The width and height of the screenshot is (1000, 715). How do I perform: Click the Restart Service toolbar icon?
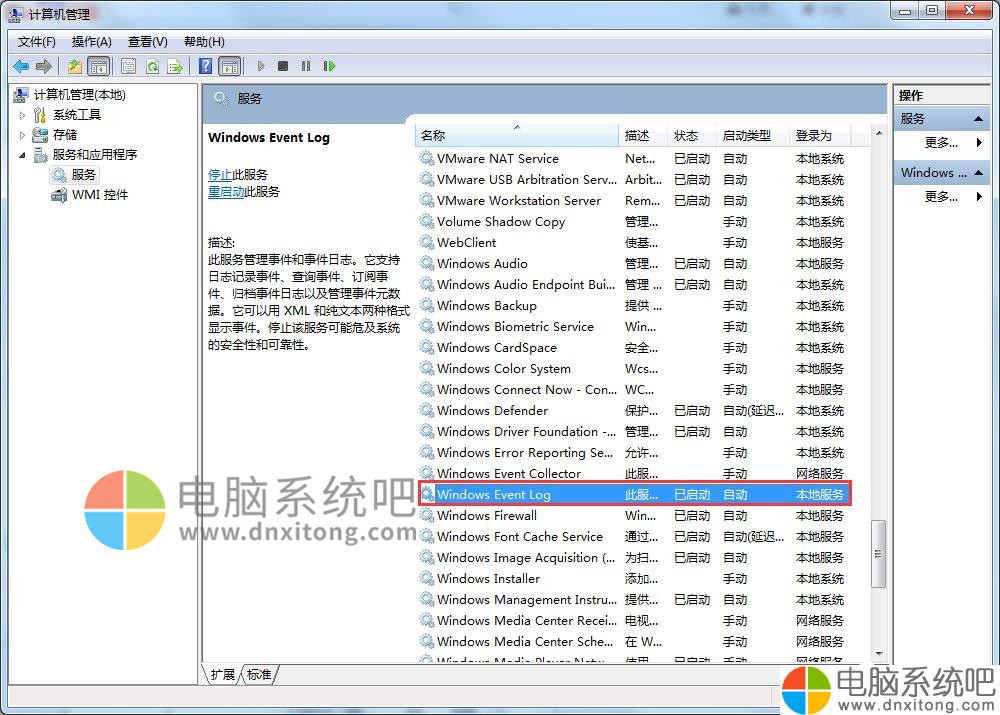(x=329, y=66)
